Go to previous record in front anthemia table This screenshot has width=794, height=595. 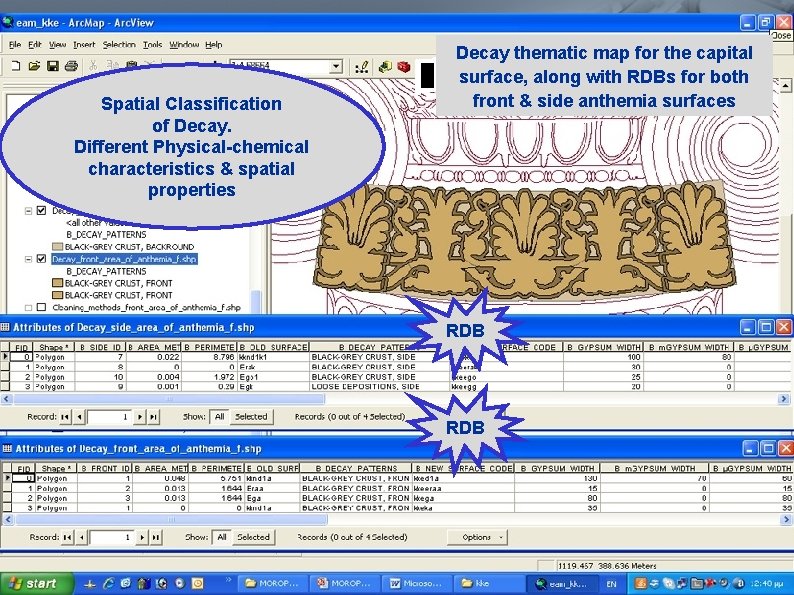82,537
